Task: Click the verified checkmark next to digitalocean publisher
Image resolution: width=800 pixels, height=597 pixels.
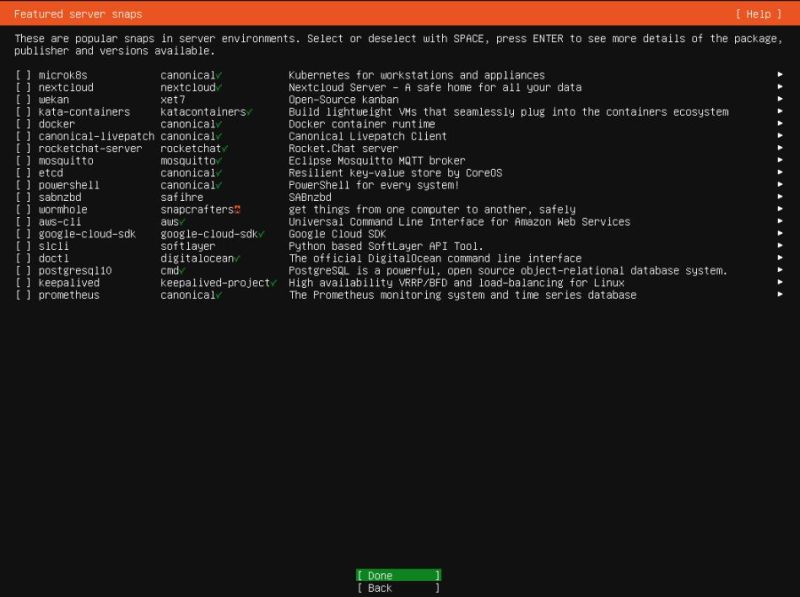Action: click(237, 259)
